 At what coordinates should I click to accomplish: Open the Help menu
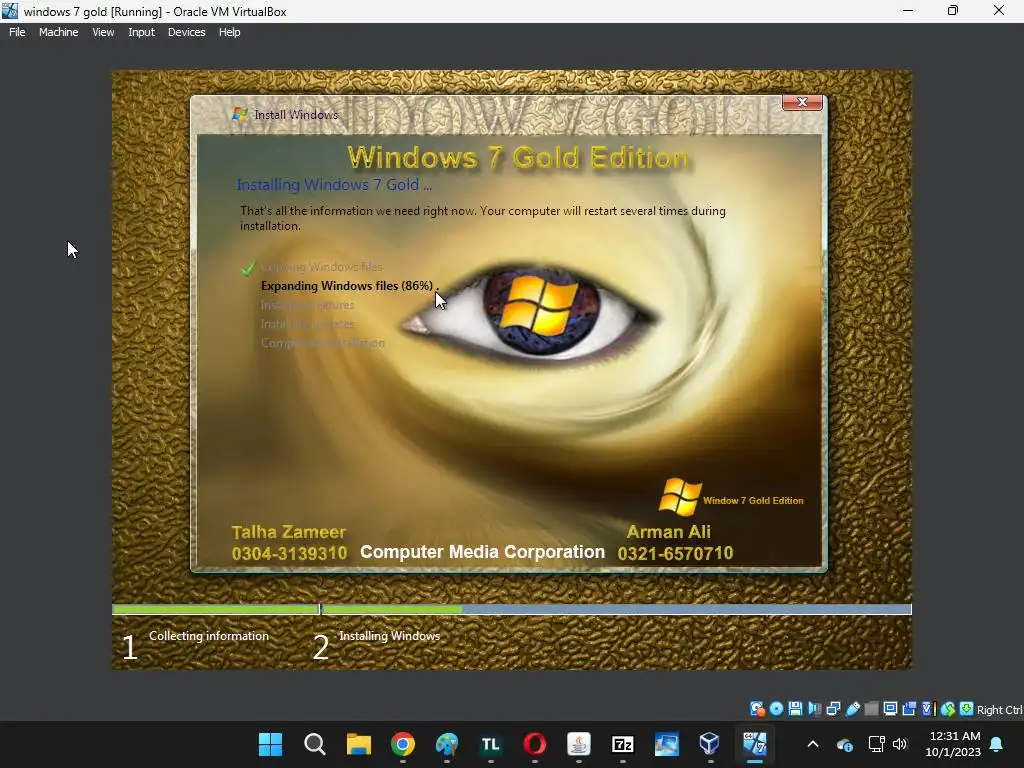pyautogui.click(x=229, y=32)
